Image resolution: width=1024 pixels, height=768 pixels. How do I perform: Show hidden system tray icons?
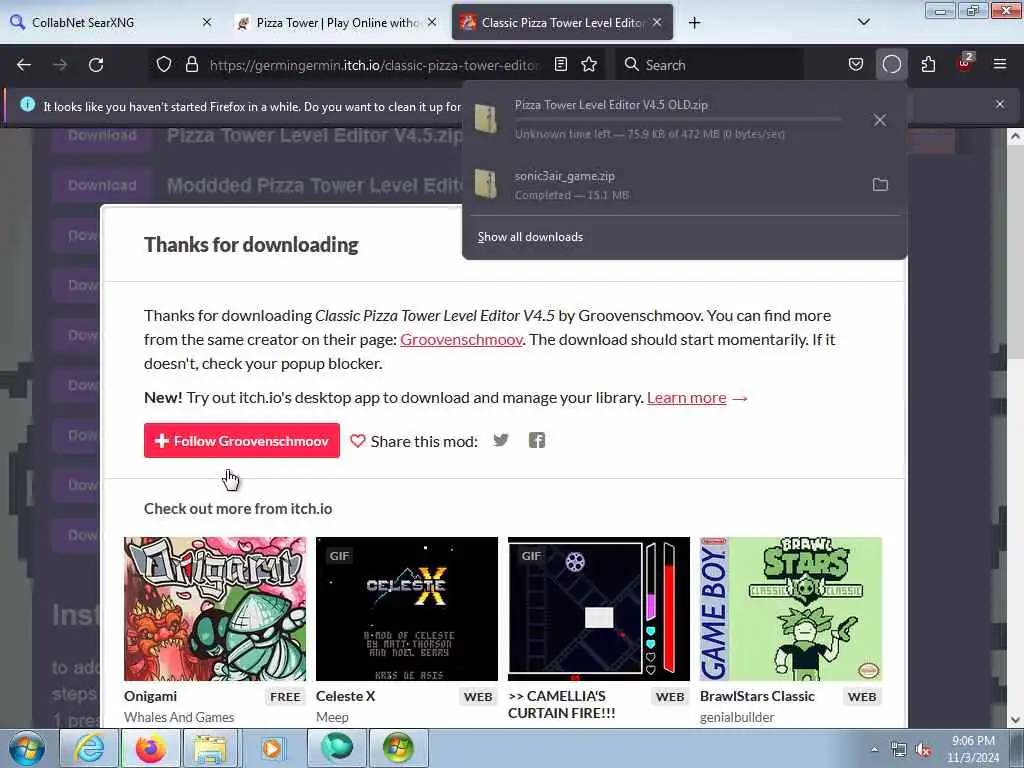tap(874, 750)
